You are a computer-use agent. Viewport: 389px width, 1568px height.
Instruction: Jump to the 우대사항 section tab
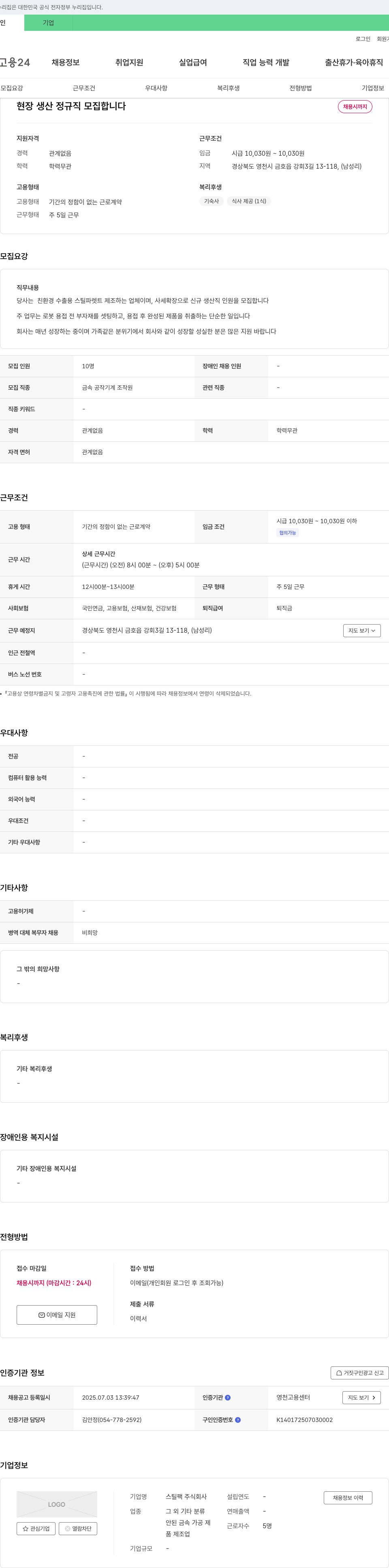point(156,88)
